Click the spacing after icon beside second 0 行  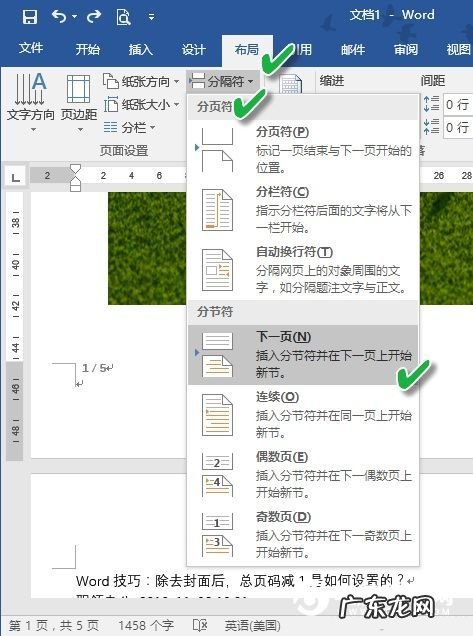coord(431,127)
